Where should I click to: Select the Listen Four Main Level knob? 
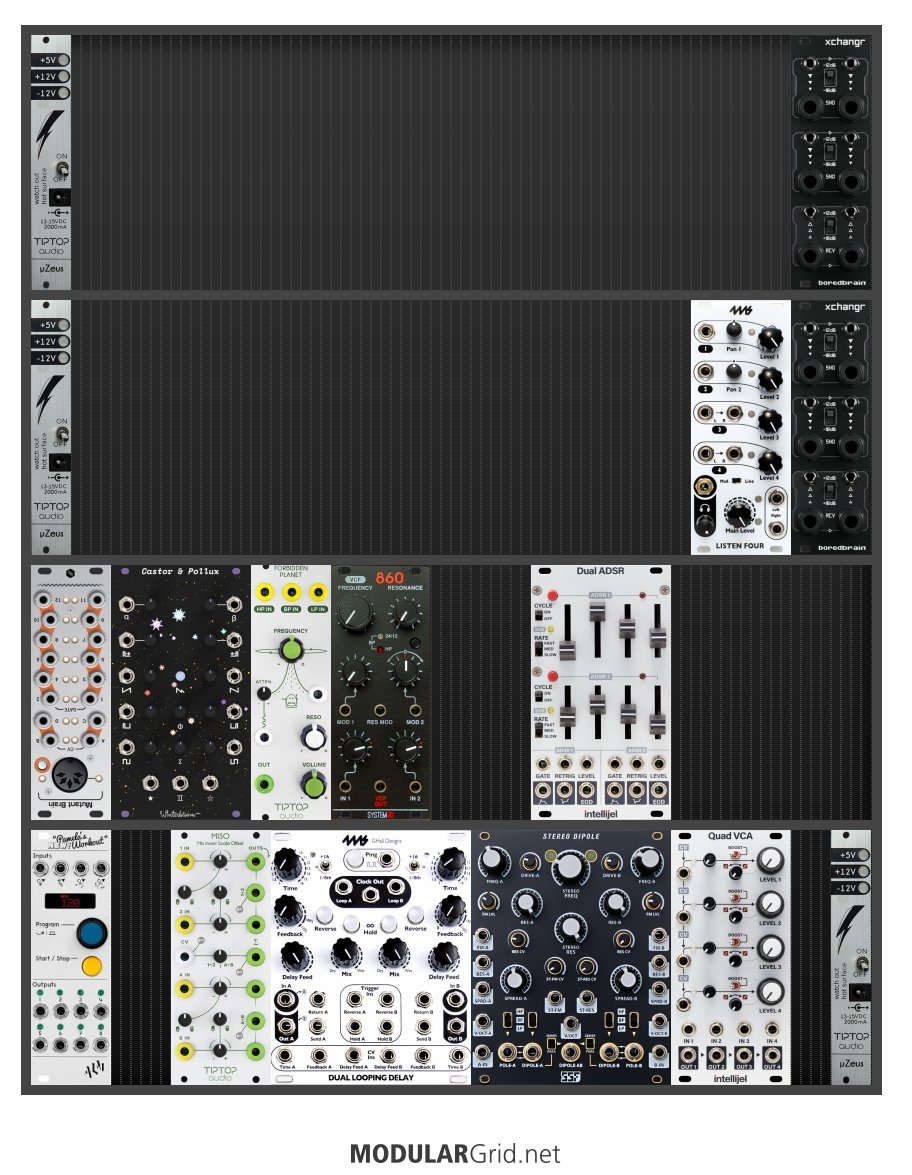[738, 513]
